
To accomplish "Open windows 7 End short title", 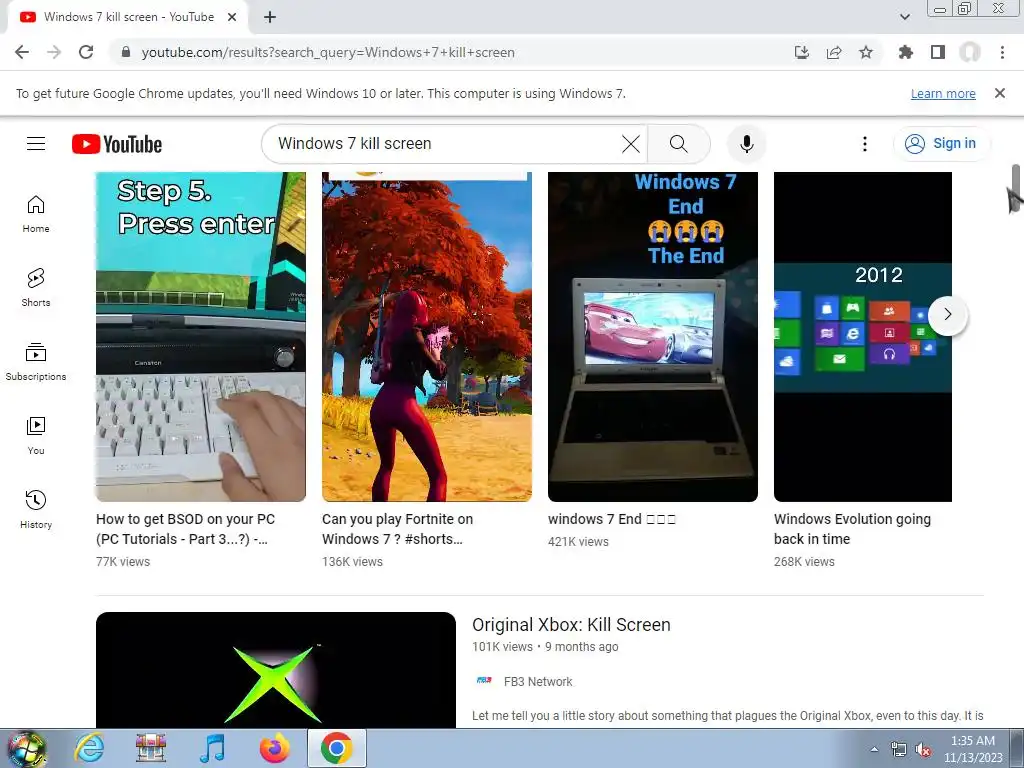I will point(612,519).
